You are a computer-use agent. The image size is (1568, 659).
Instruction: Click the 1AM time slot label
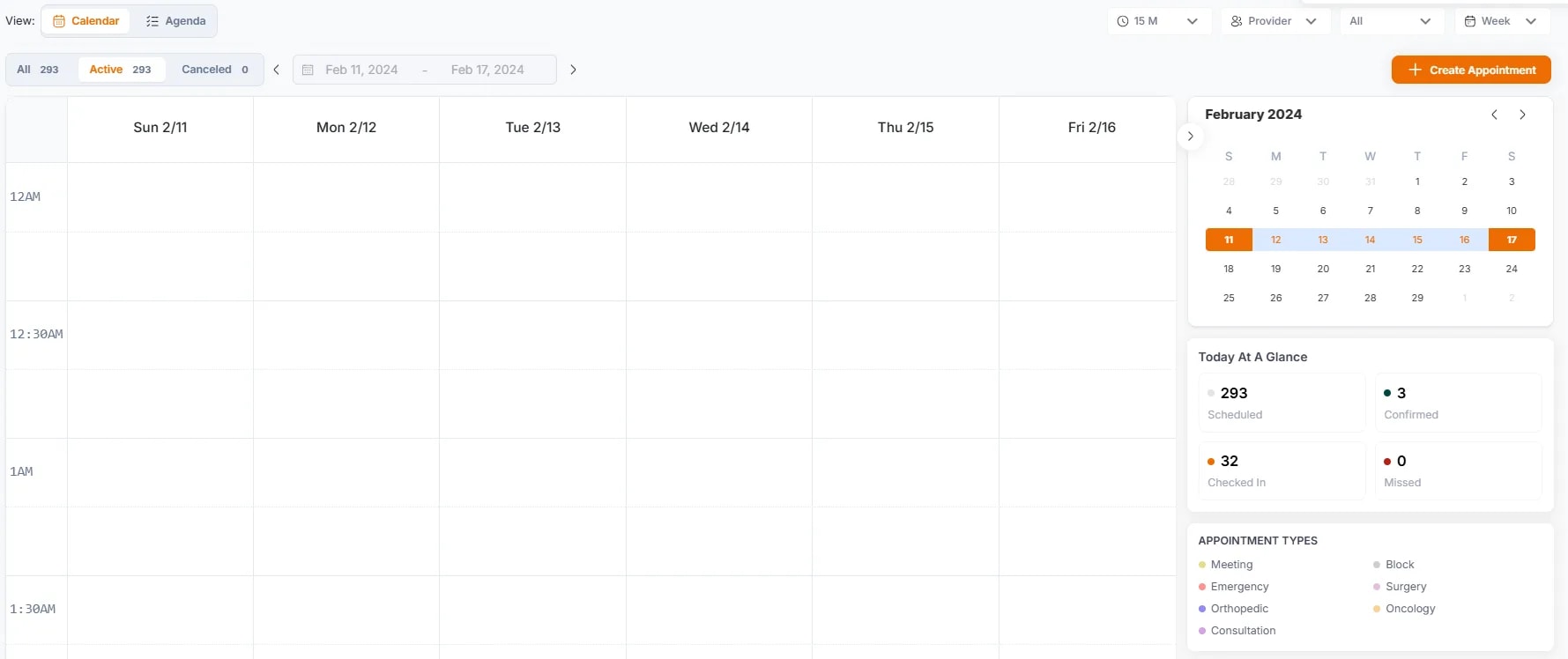tap(22, 471)
